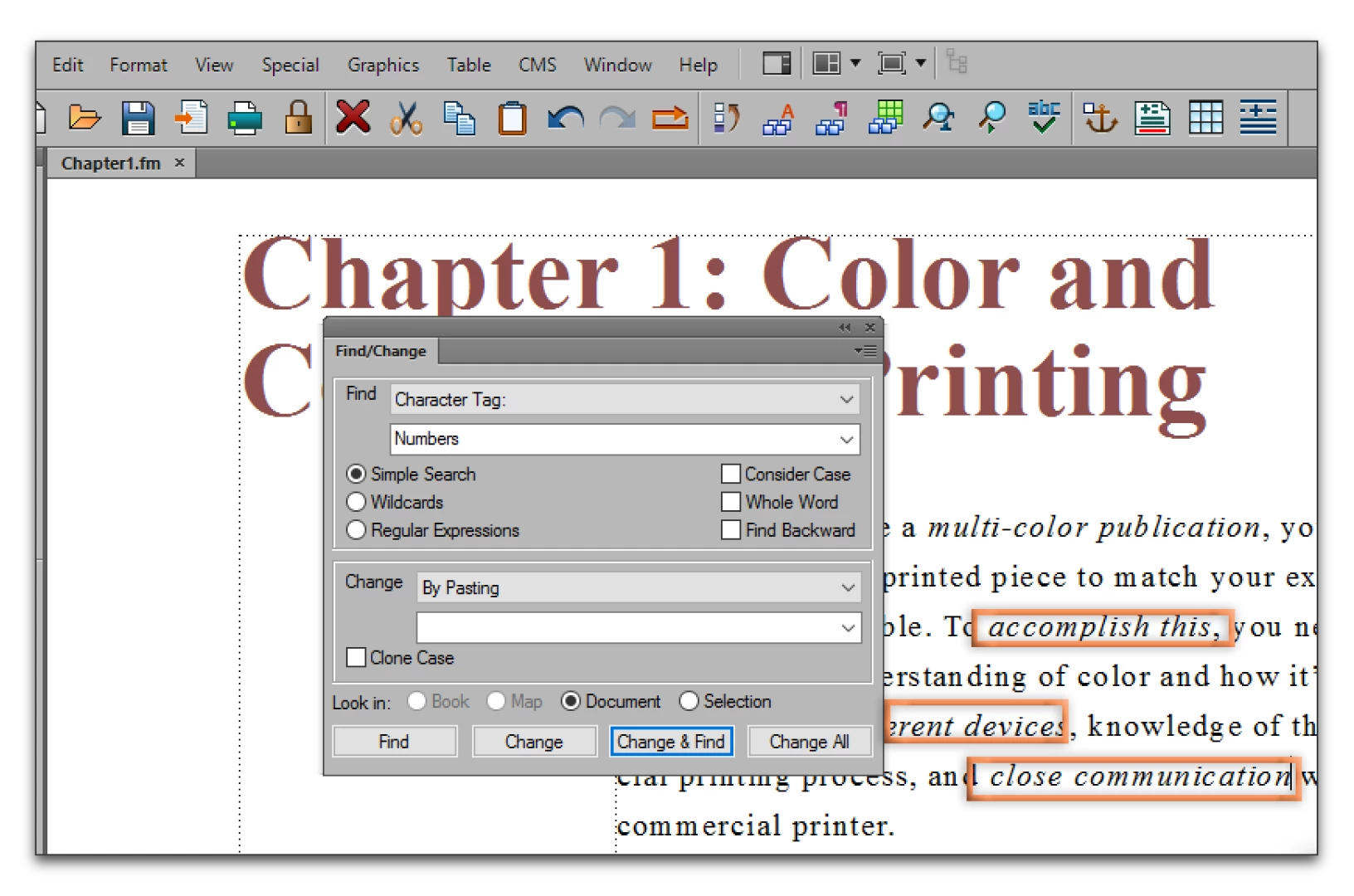Open the Table menu

(x=469, y=65)
